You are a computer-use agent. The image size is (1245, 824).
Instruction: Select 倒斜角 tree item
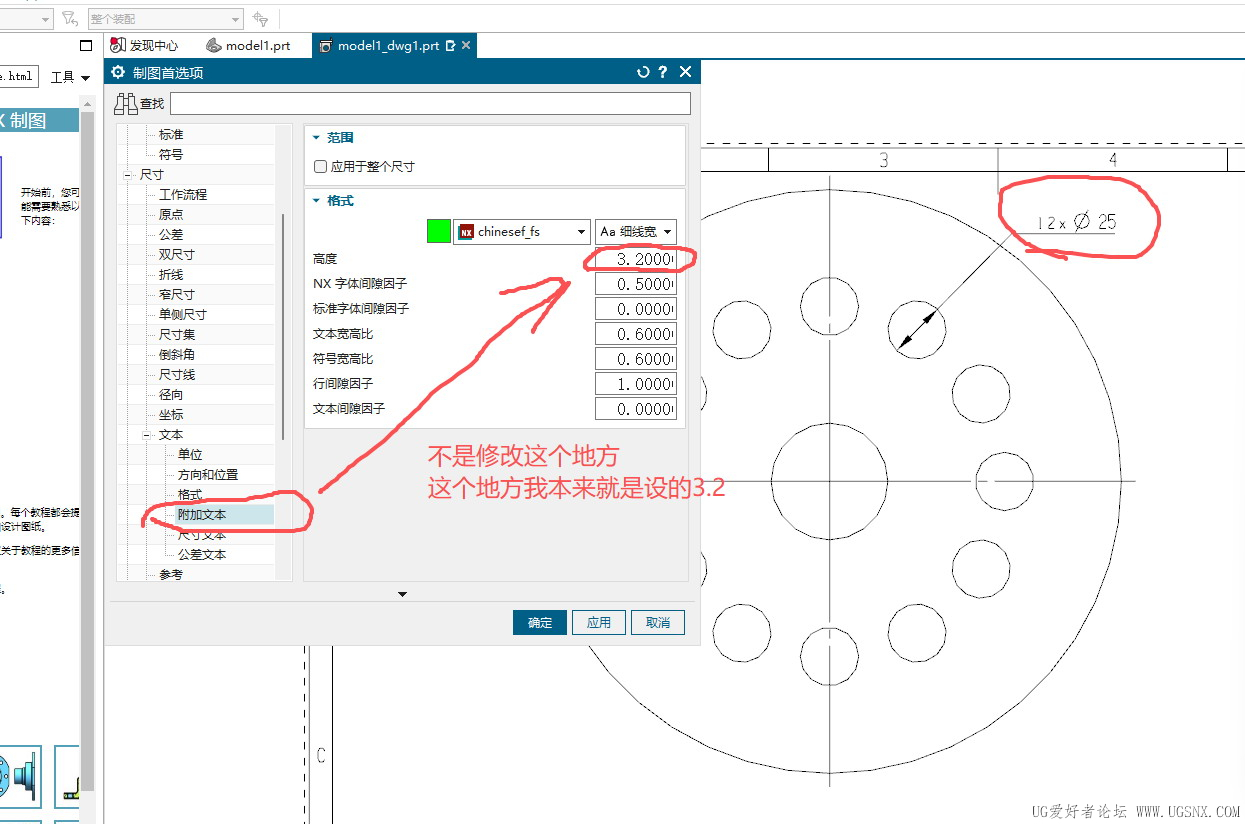click(177, 355)
